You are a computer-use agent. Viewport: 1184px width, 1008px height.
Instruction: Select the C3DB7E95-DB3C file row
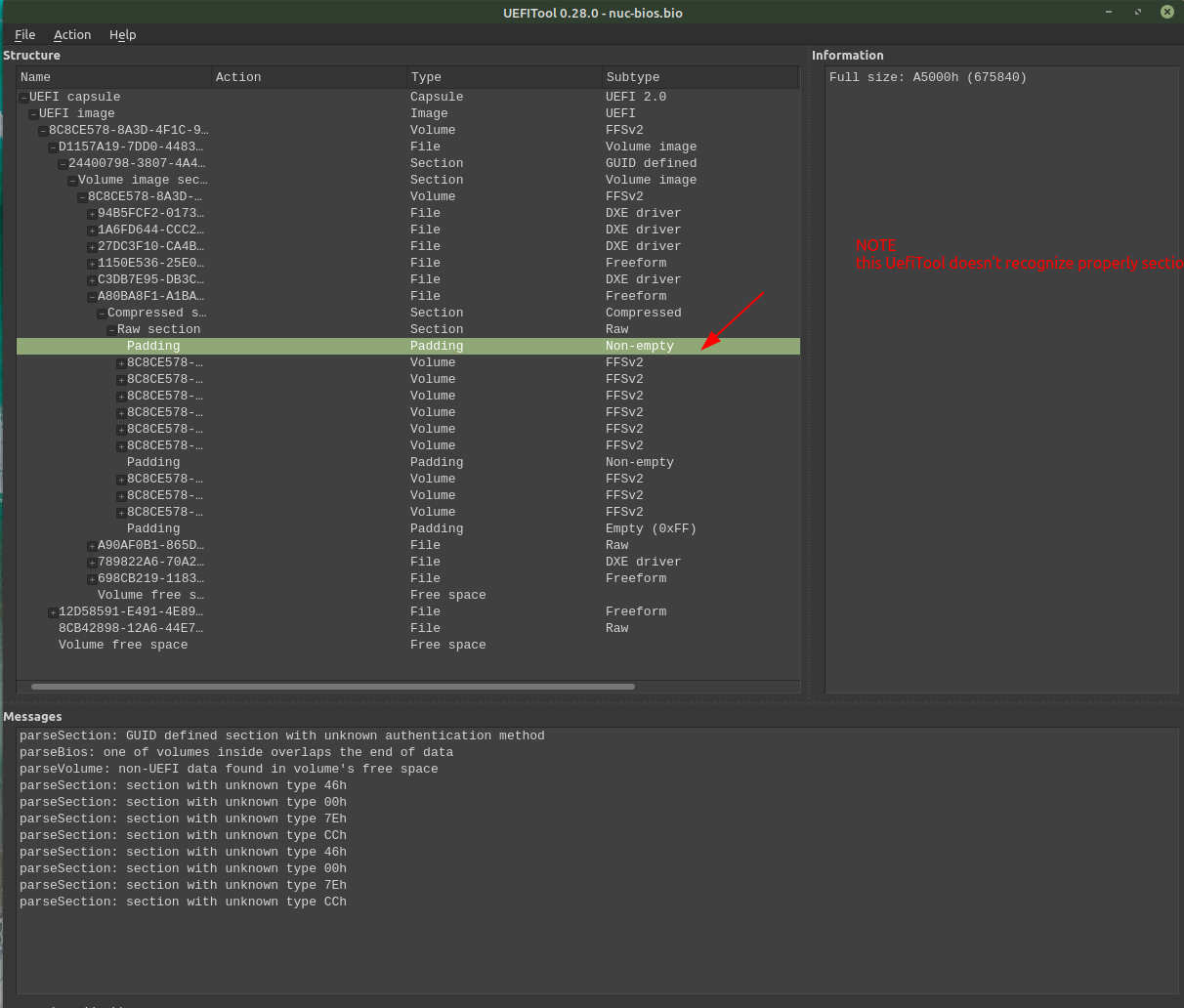[x=408, y=279]
